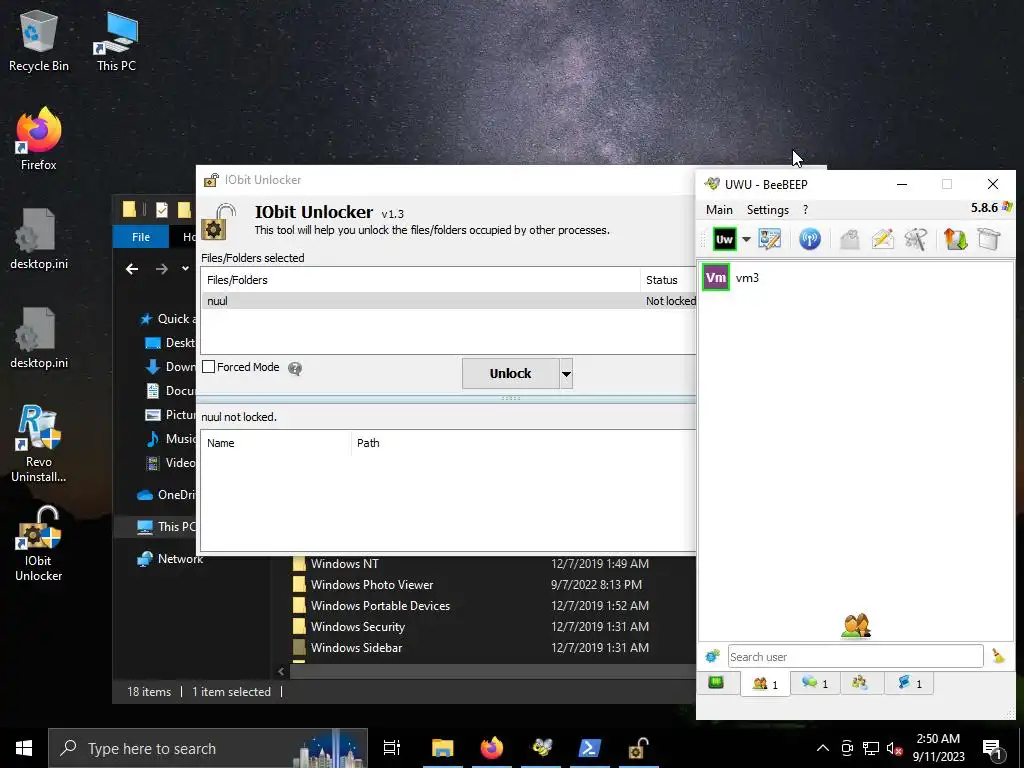Click the Vm purple avatar of vm3
Image resolution: width=1024 pixels, height=768 pixels.
(x=716, y=278)
